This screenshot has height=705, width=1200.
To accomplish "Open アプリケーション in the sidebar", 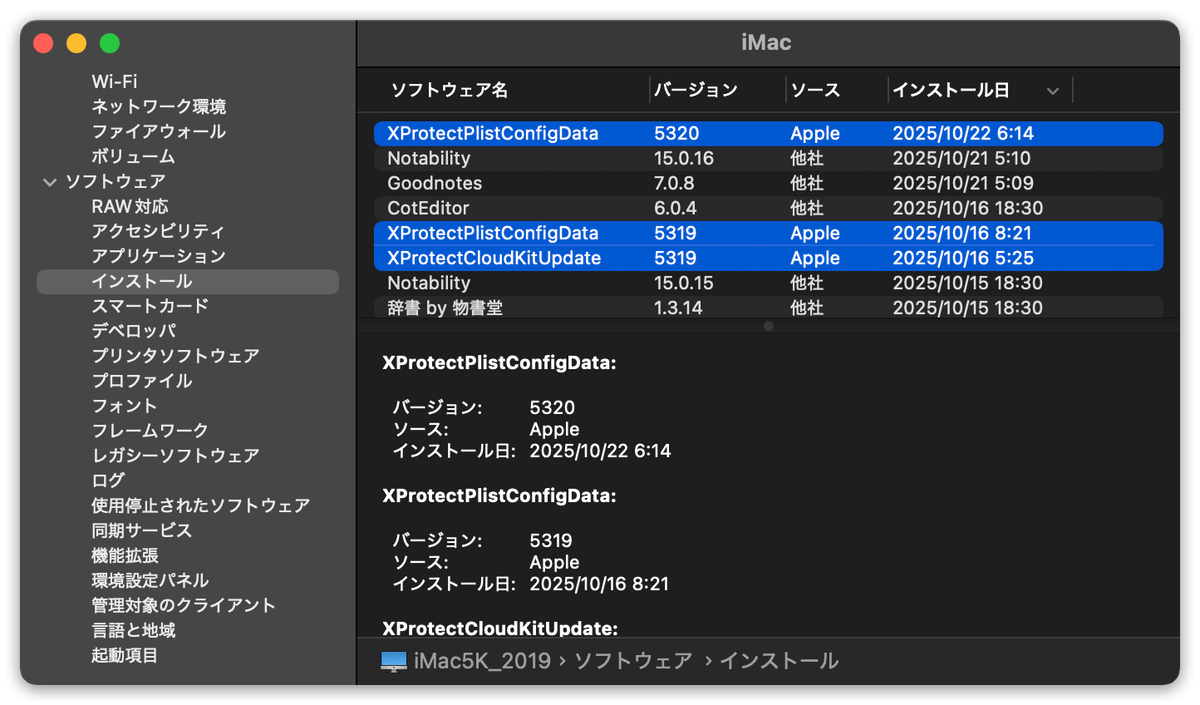I will point(159,257).
